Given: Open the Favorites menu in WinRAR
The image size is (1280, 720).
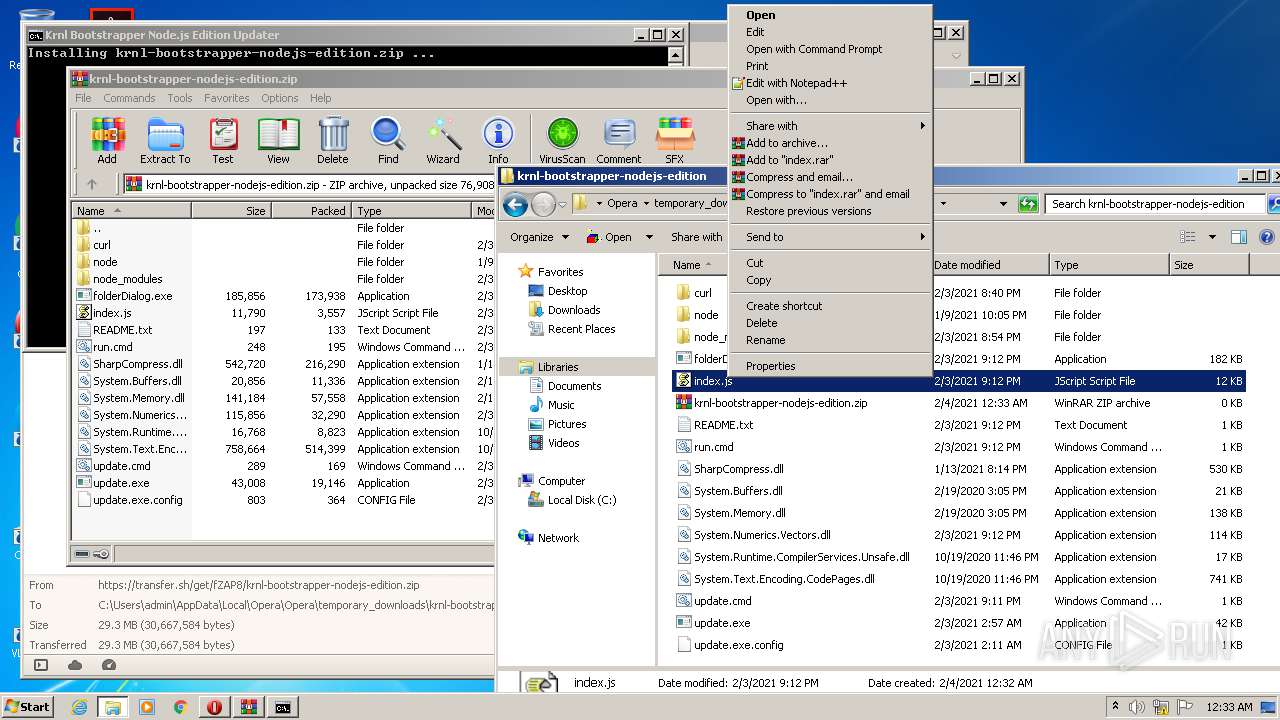Looking at the screenshot, I should tap(227, 98).
